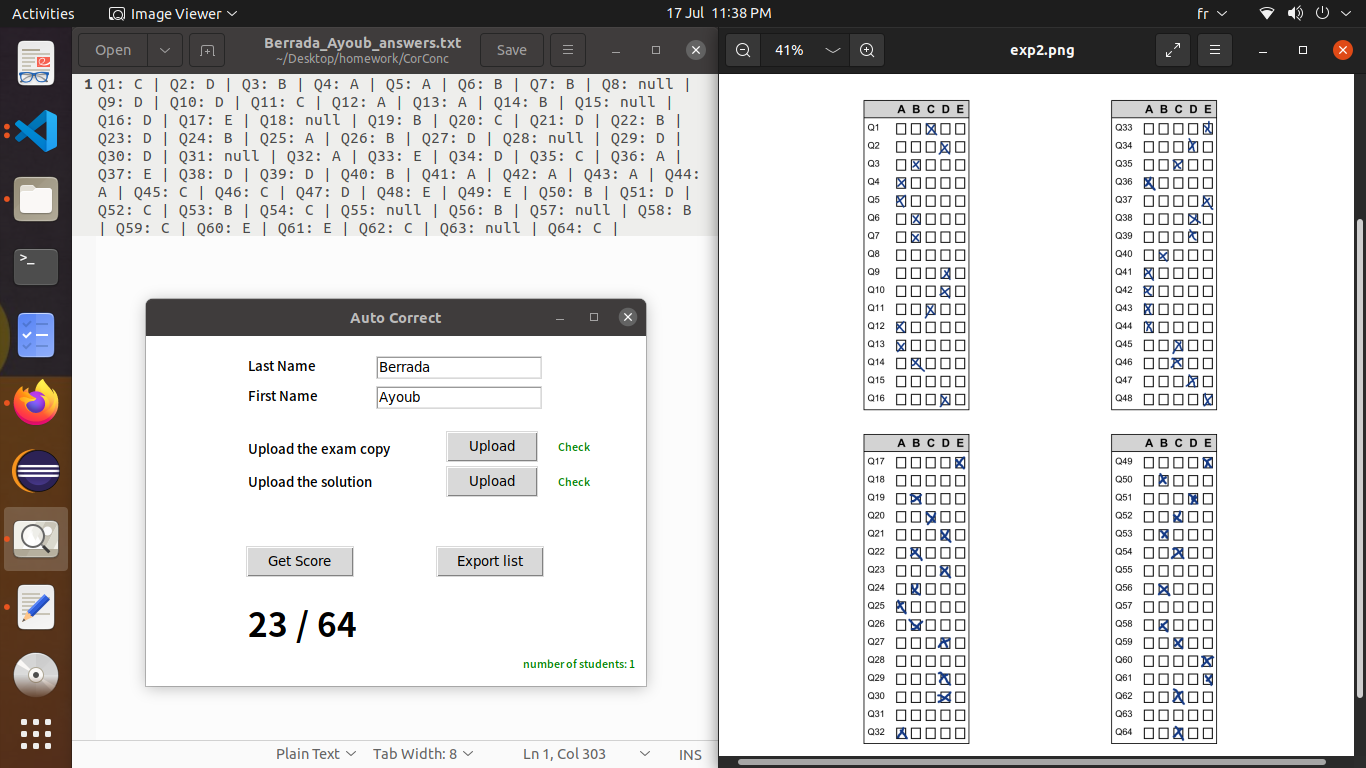Open the volume indicator in the top bar

click(x=1295, y=13)
